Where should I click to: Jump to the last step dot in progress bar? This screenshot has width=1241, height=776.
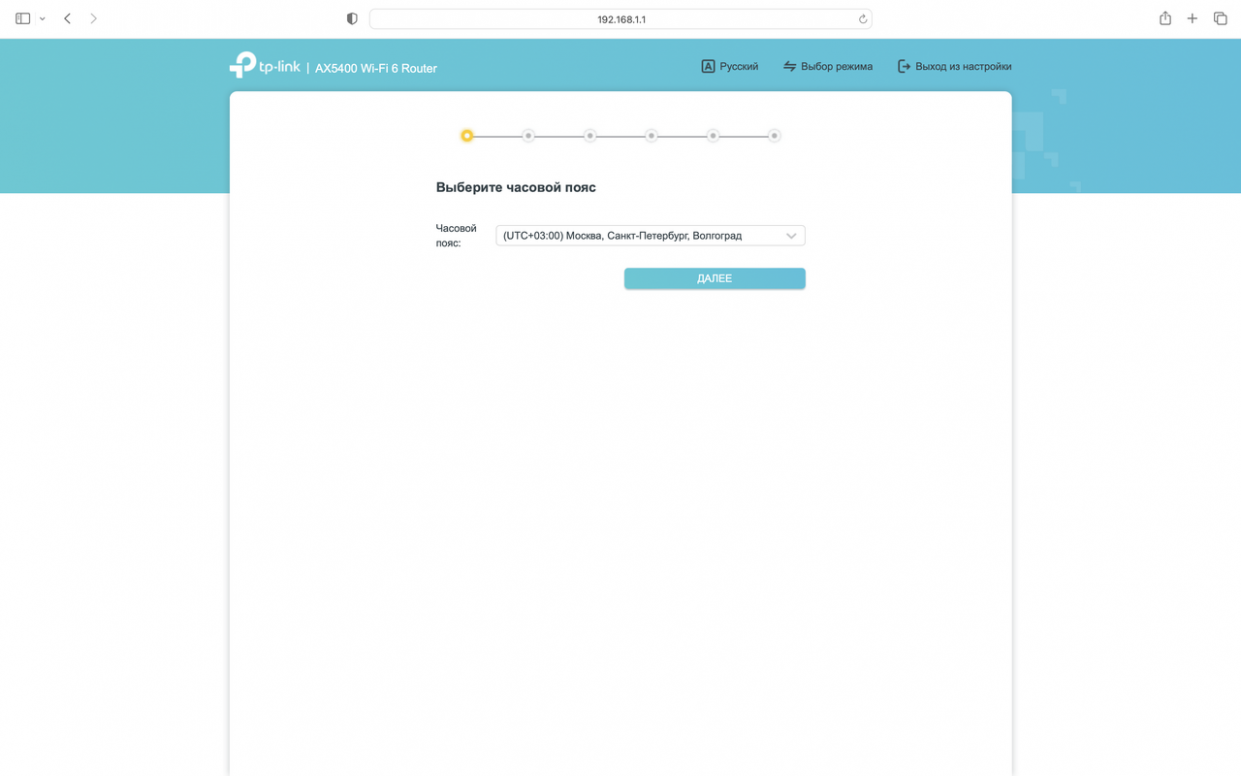[x=774, y=136]
